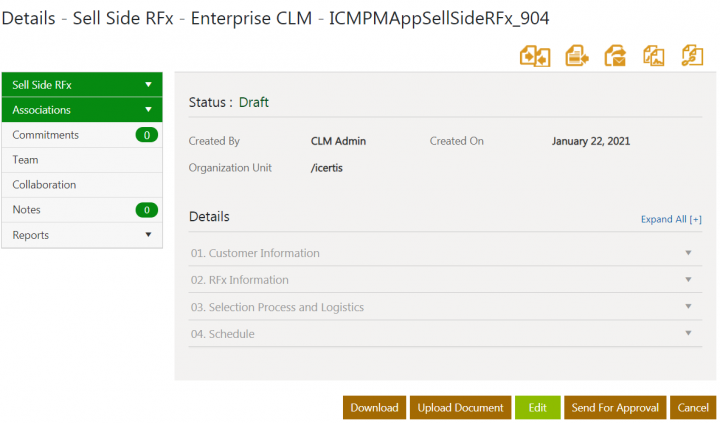
Task: Open the Team sidebar item
Action: pos(26,160)
